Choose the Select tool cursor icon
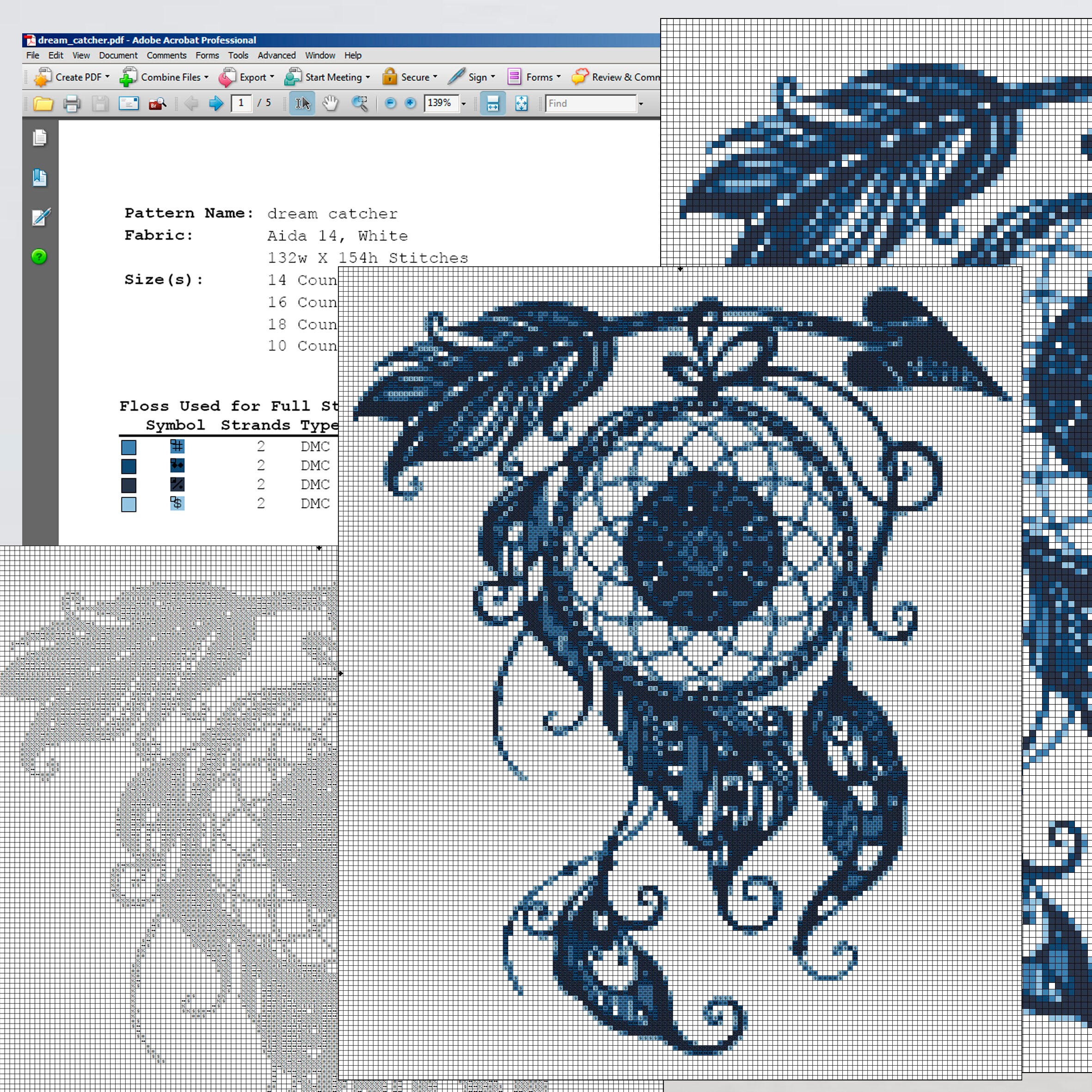The image size is (1092, 1092). [x=302, y=104]
